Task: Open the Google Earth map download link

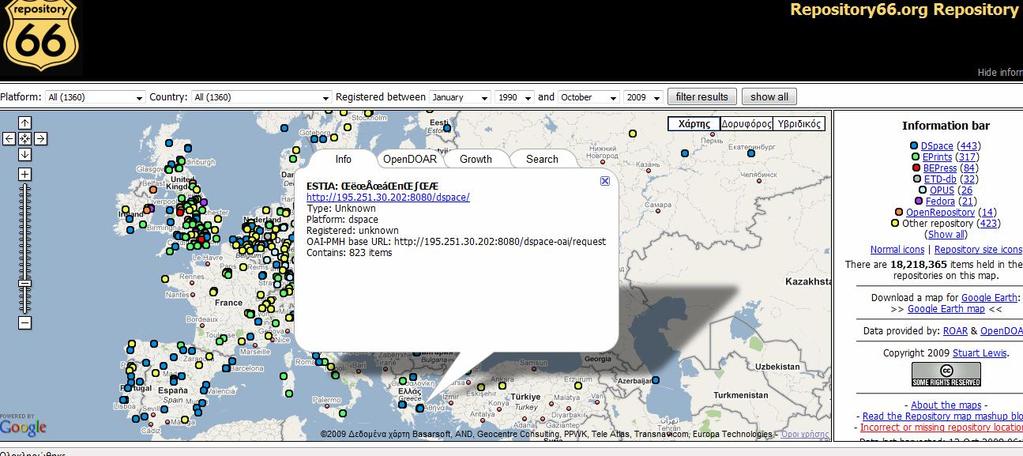Action: coord(946,309)
